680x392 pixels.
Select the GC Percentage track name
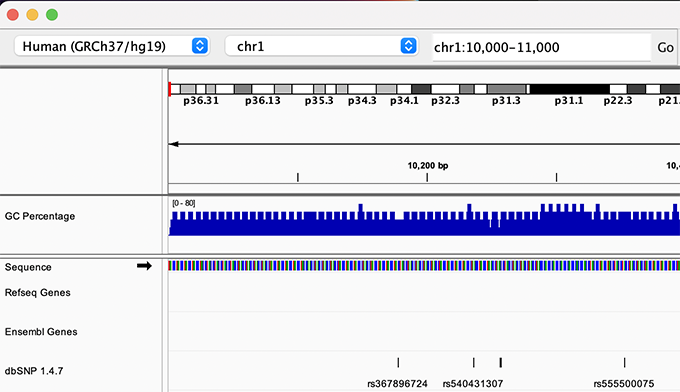tap(40, 216)
